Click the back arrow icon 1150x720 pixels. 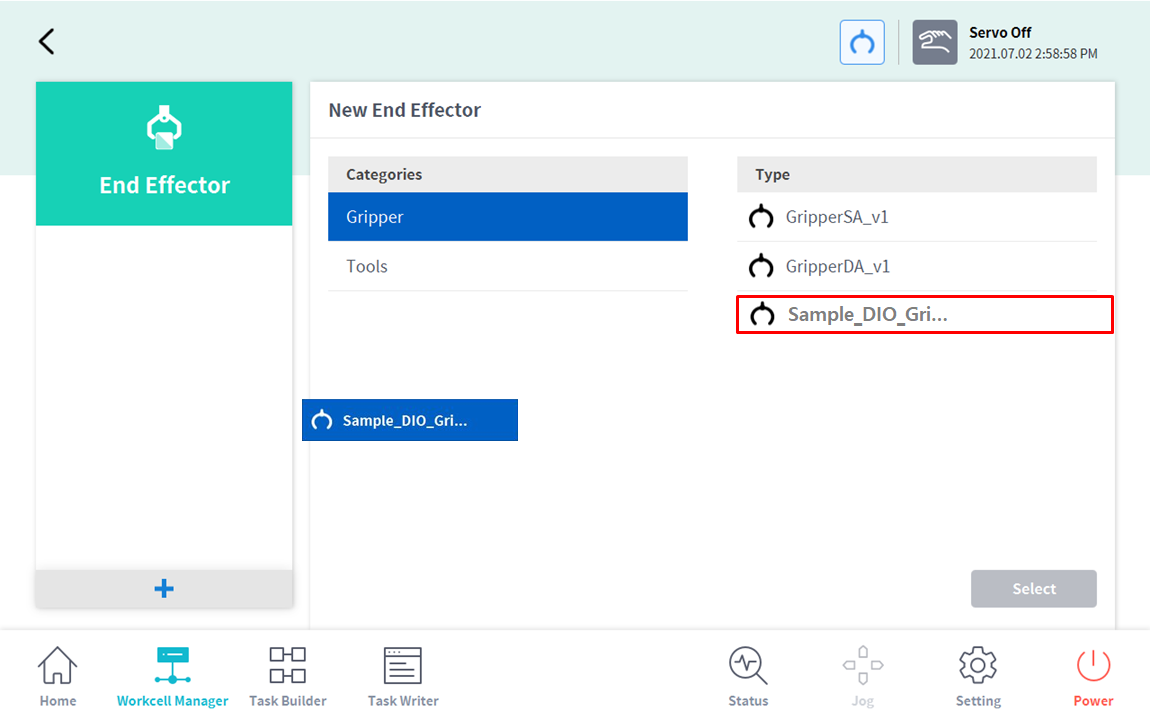click(46, 41)
